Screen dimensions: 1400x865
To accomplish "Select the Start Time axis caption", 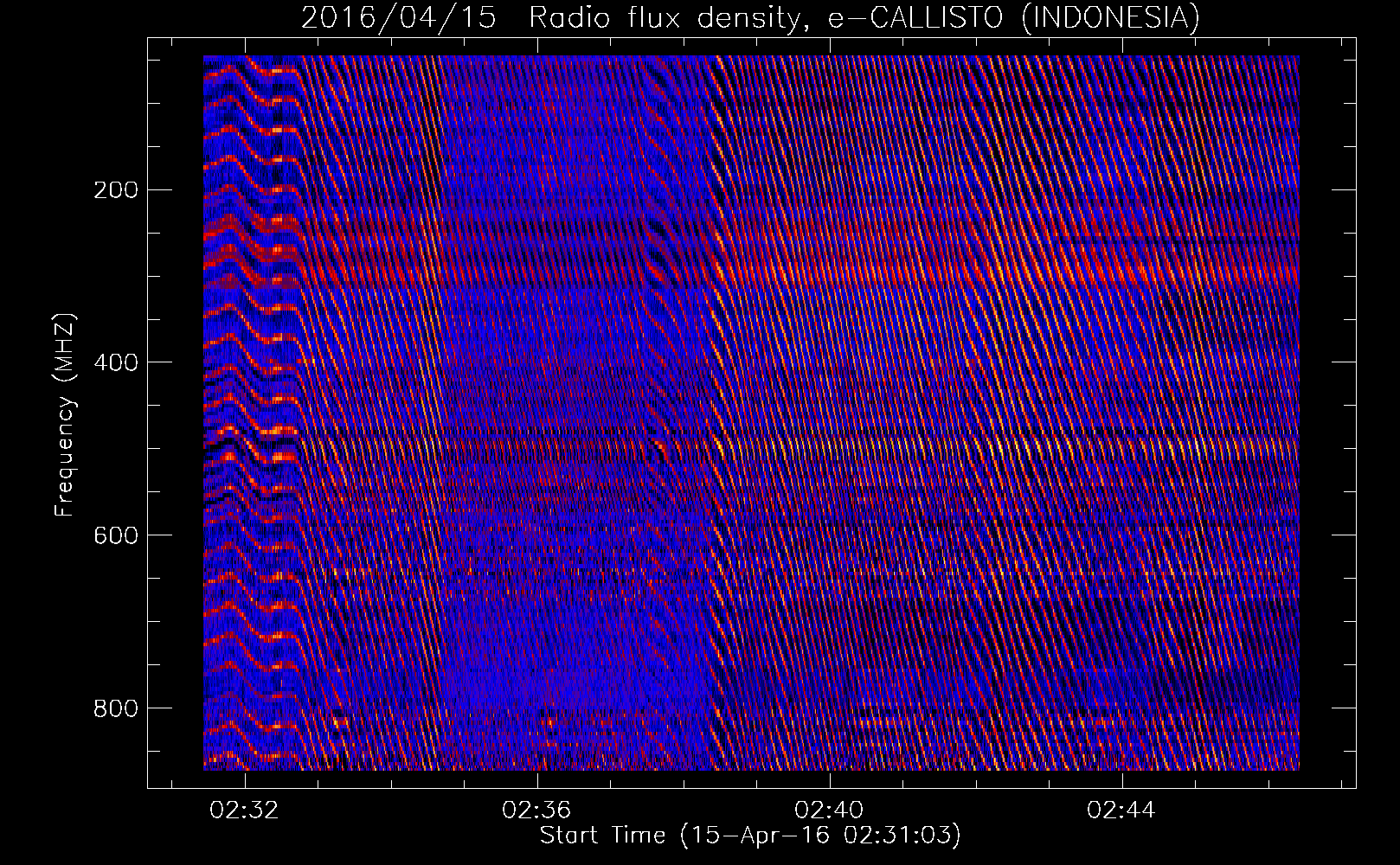I will 750,836.
